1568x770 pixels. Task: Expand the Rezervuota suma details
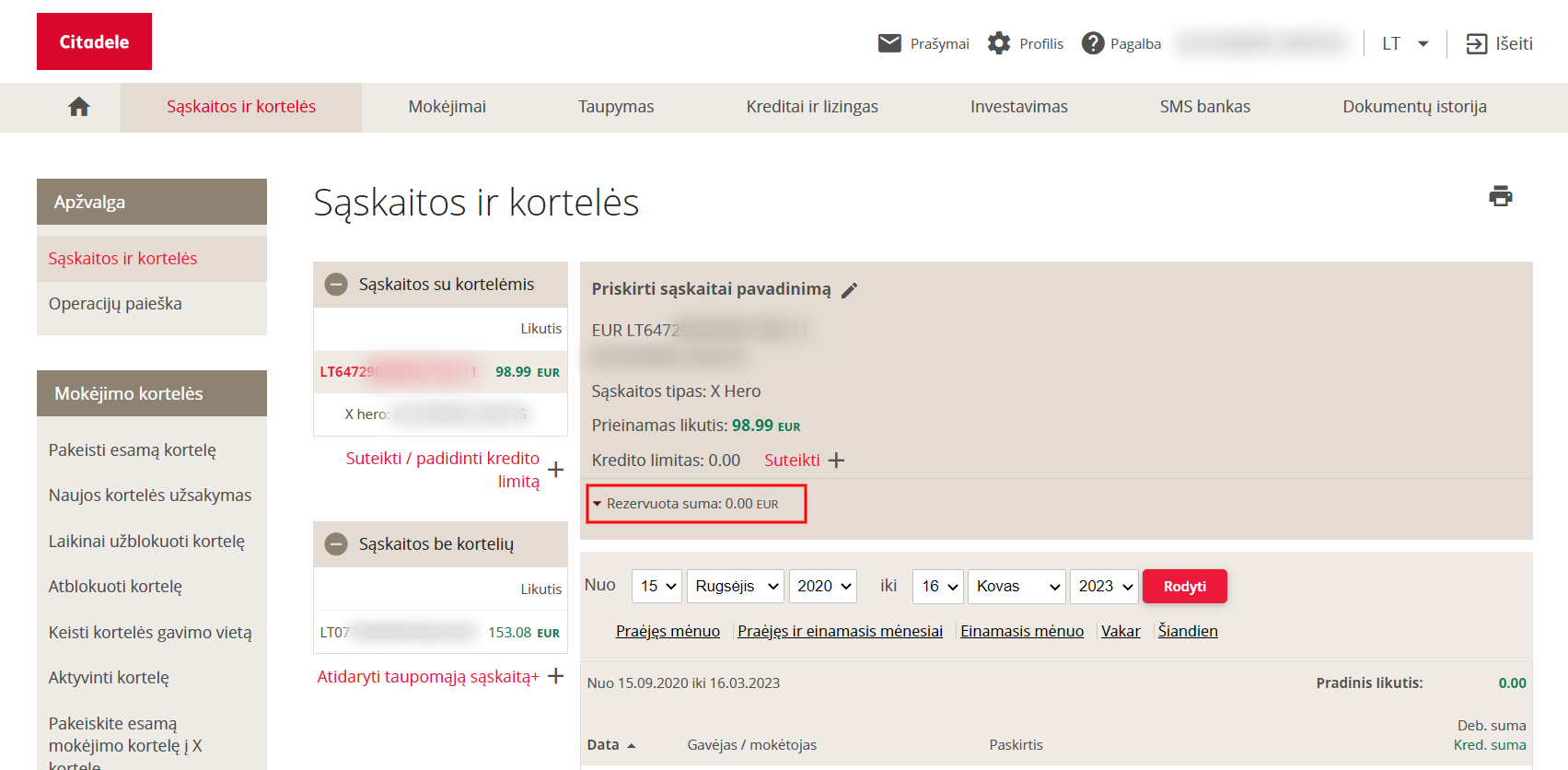pos(598,504)
